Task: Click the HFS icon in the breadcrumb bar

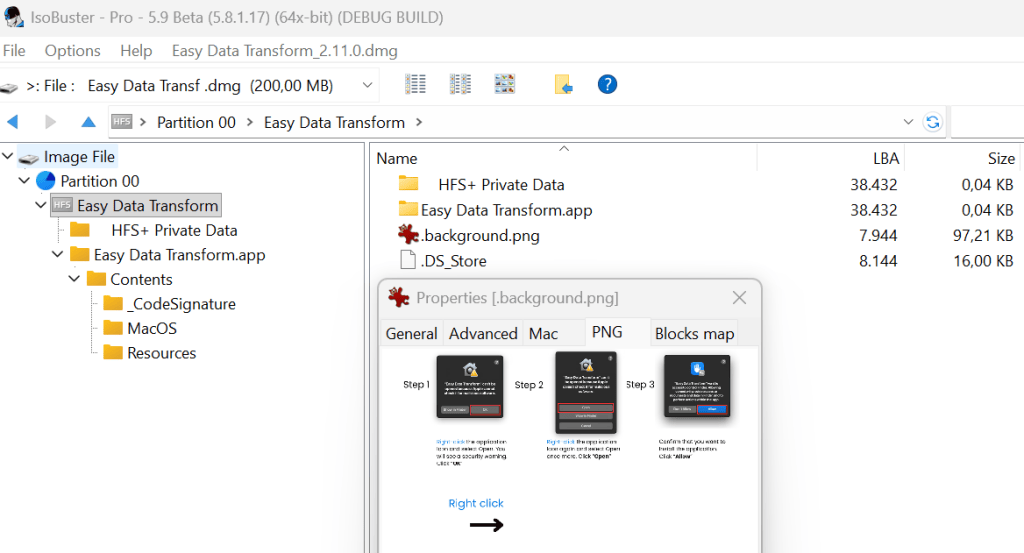Action: click(x=121, y=122)
